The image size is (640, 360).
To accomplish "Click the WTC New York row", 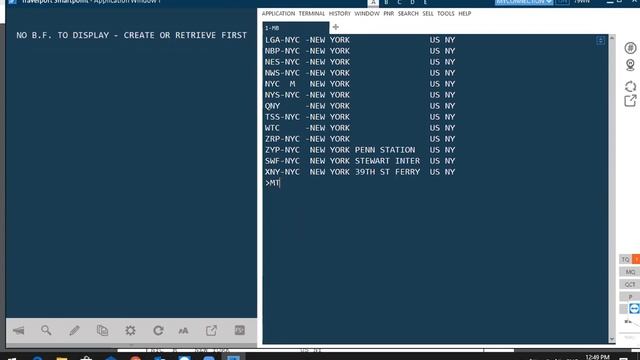I will pyautogui.click(x=360, y=128).
